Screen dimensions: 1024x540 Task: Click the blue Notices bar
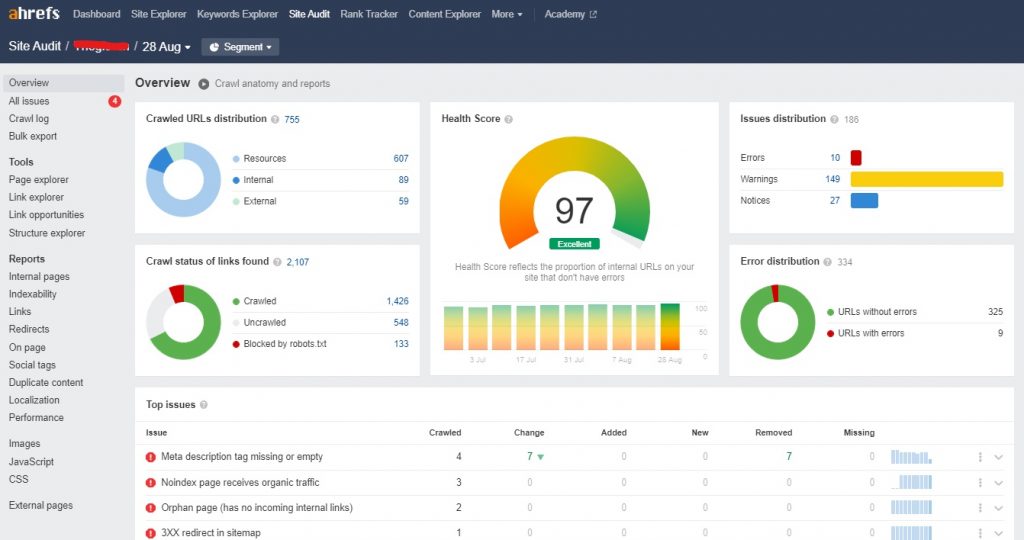pos(864,200)
